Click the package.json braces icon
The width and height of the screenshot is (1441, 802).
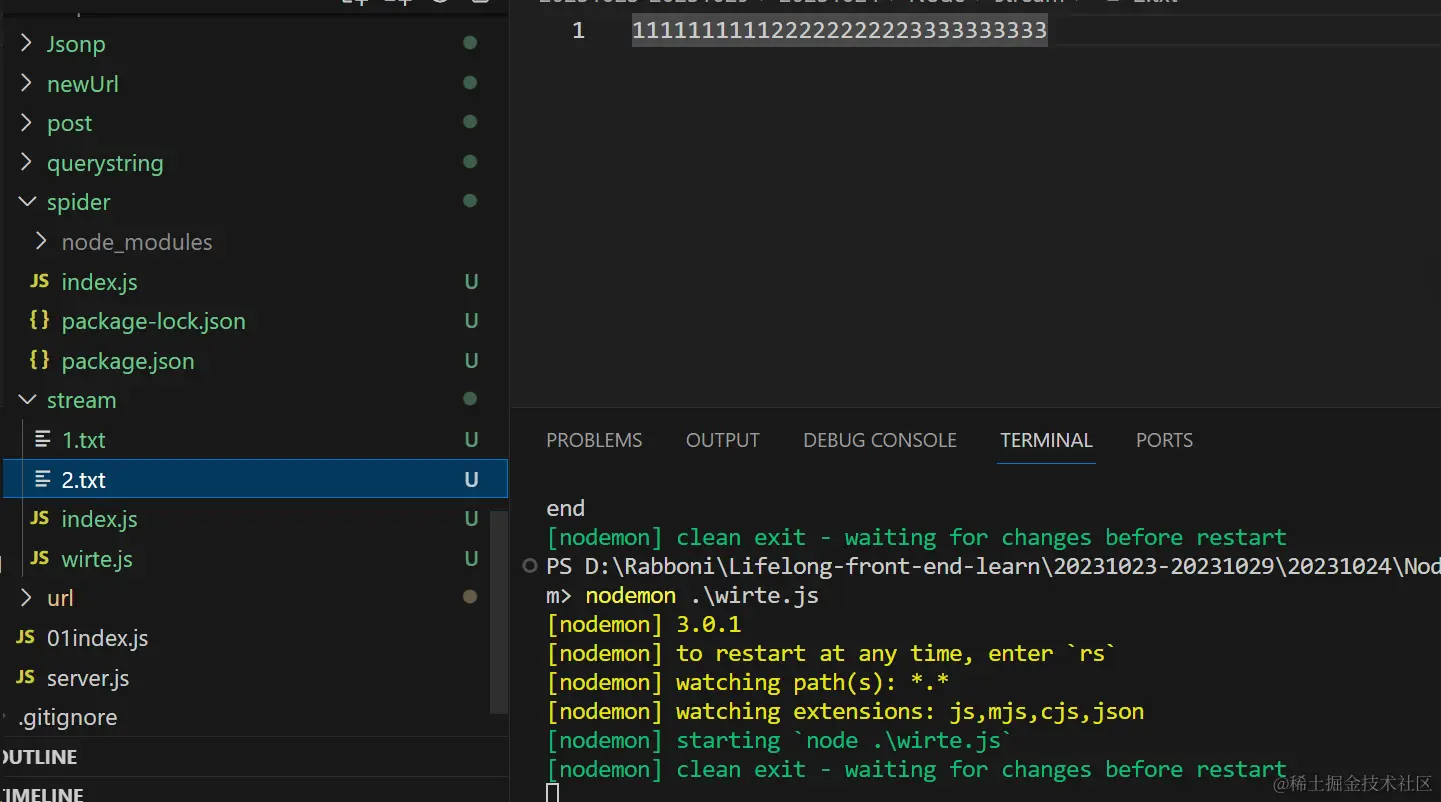(40, 361)
